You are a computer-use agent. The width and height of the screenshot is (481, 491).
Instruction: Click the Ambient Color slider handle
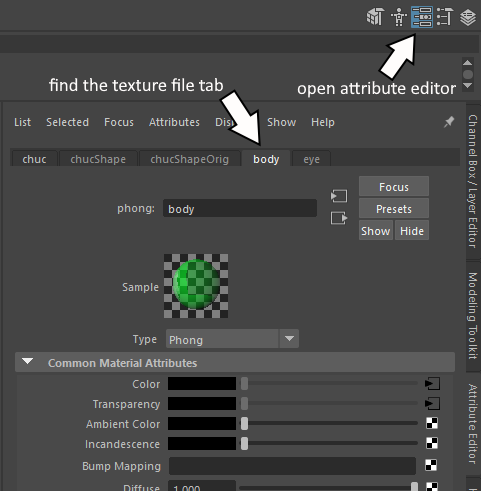coord(244,424)
